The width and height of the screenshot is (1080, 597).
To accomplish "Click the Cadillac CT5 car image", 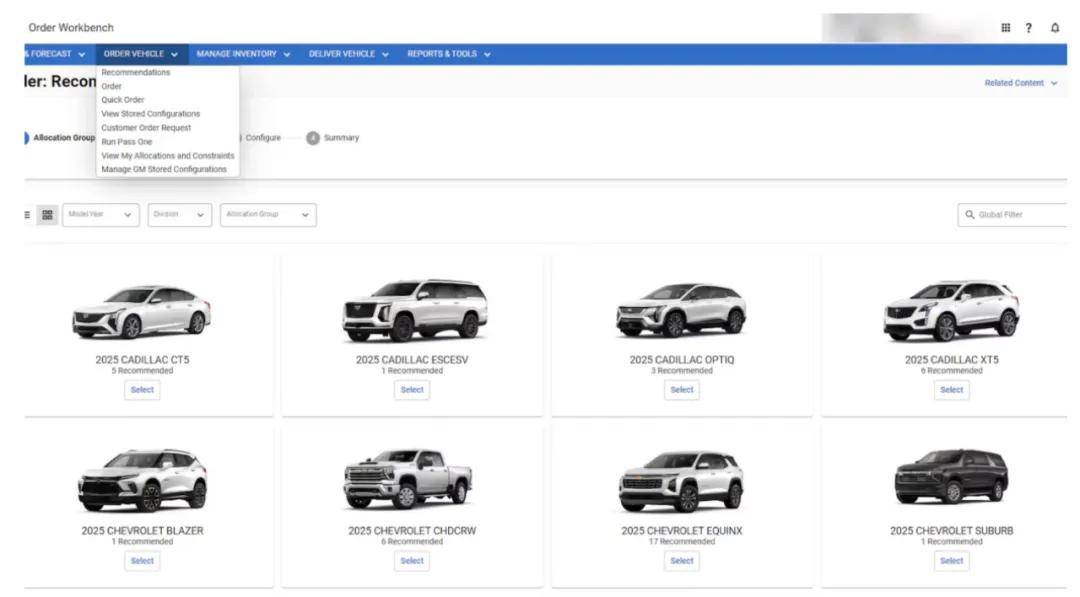I will (x=142, y=311).
